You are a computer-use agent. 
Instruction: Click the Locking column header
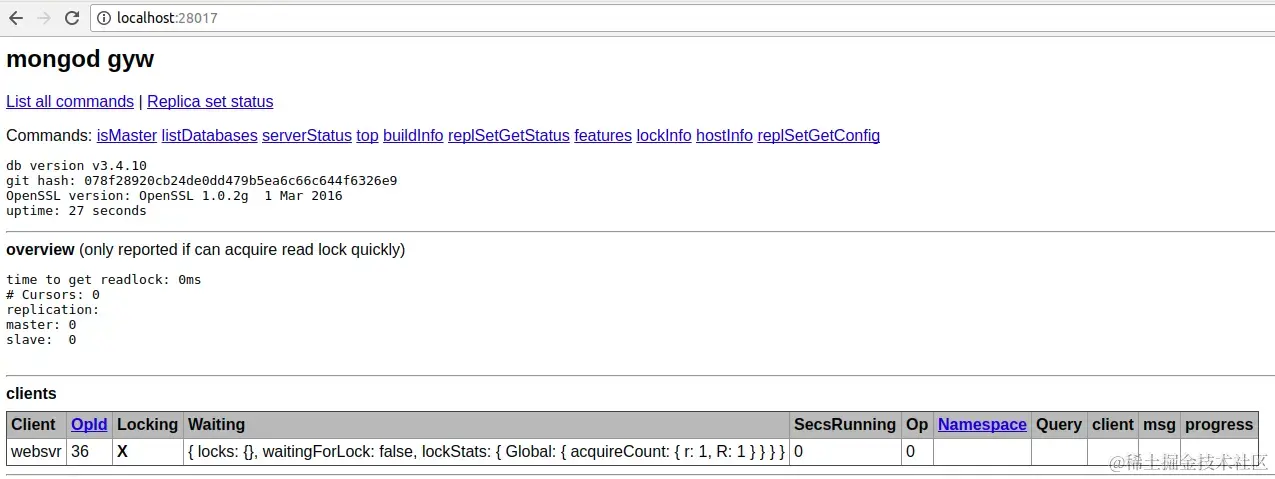tap(147, 425)
